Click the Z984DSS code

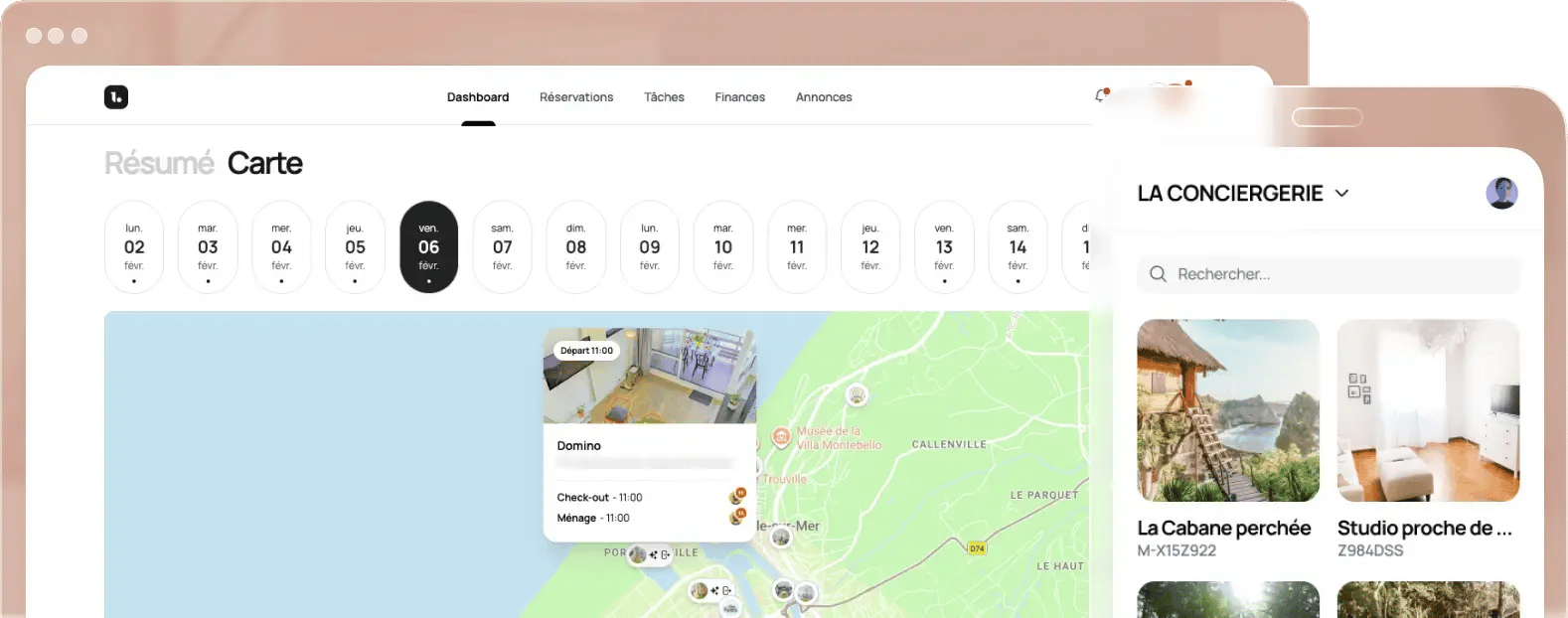(1370, 550)
